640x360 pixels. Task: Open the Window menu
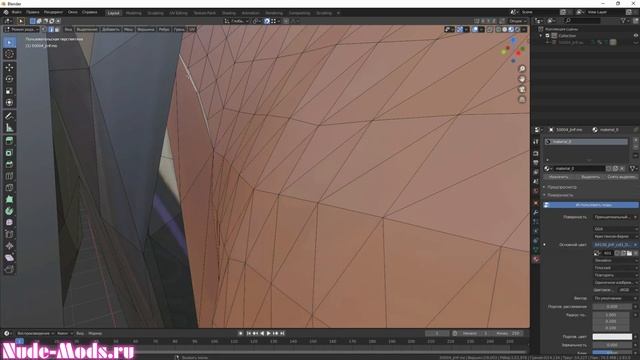coord(73,12)
